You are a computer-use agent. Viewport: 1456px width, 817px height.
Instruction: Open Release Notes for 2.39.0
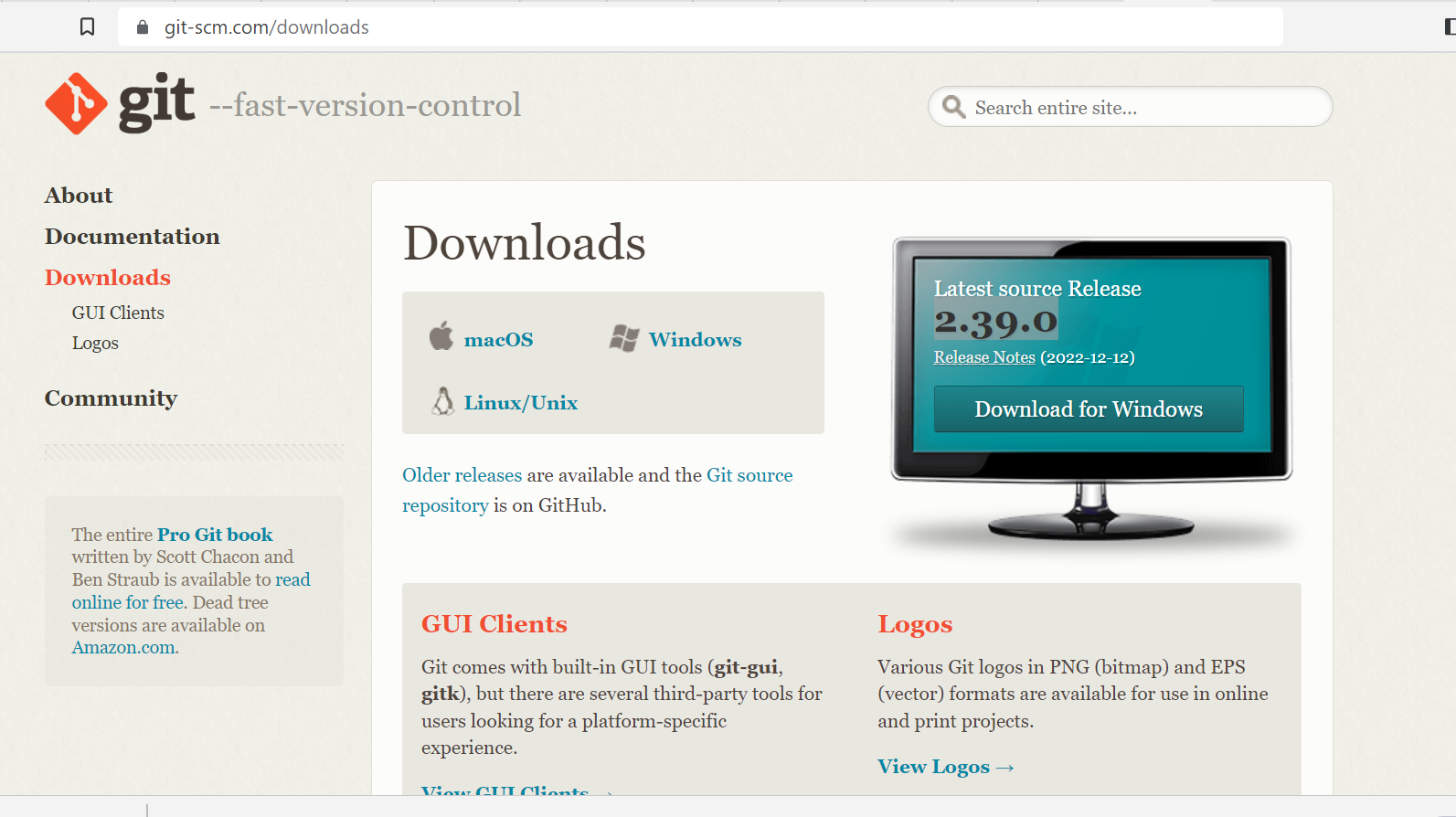pos(984,357)
